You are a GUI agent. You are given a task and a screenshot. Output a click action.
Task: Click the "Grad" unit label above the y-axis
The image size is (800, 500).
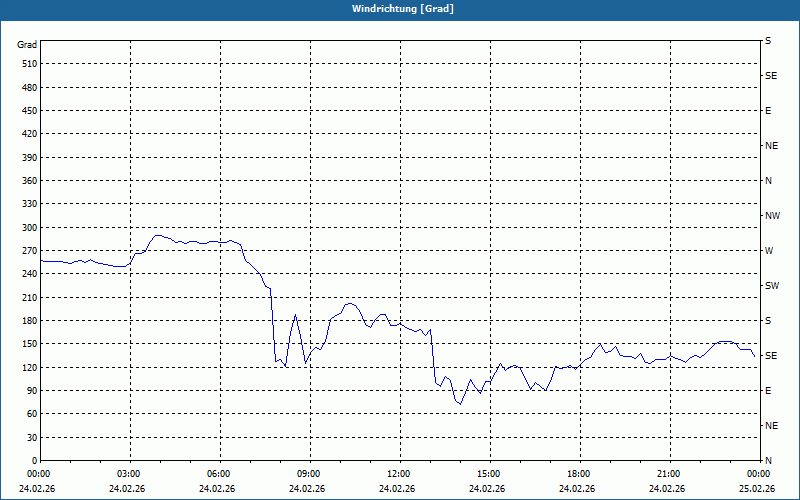27,45
